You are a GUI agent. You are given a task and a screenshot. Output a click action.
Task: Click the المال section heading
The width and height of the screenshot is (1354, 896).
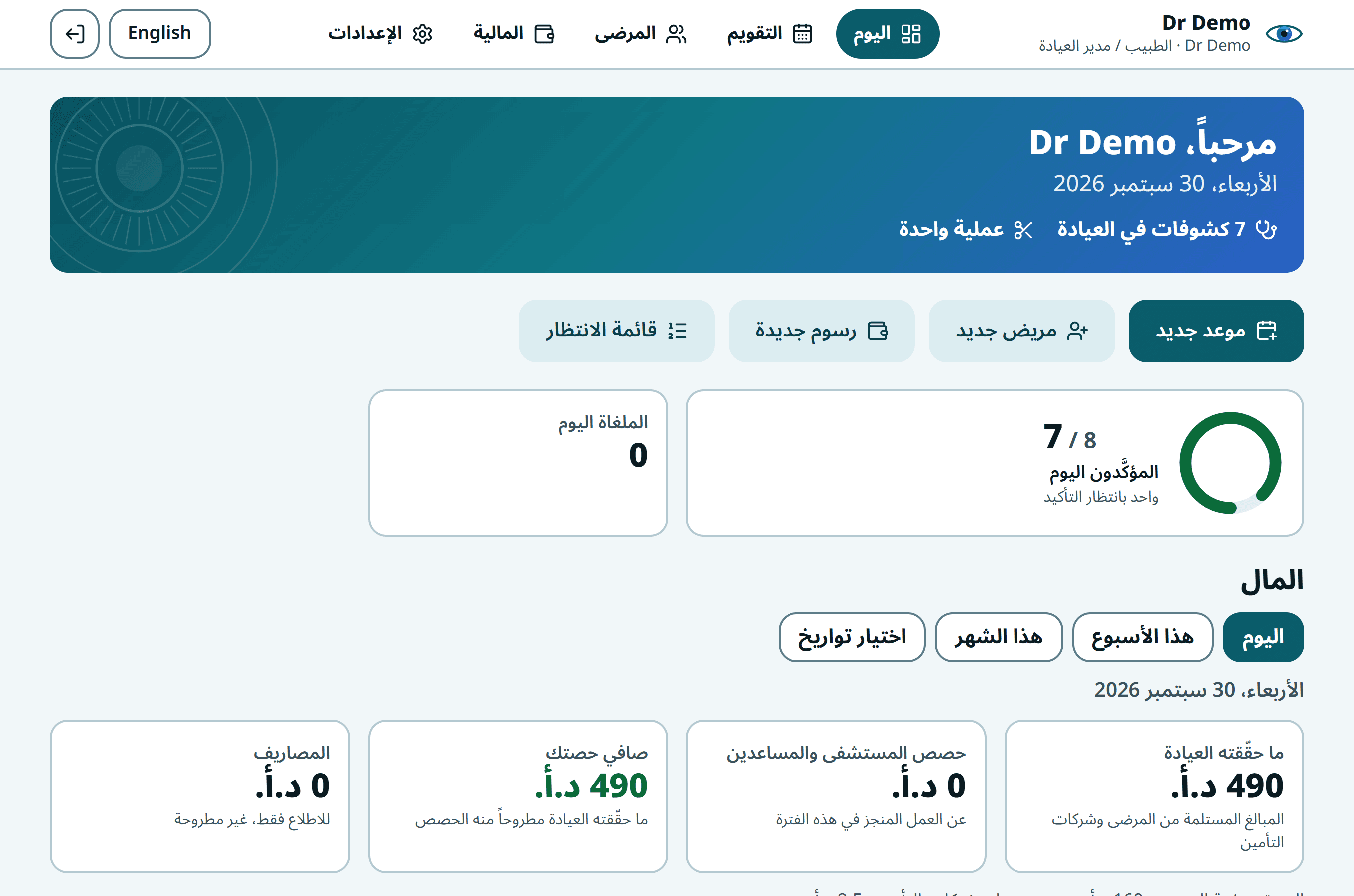click(1272, 581)
